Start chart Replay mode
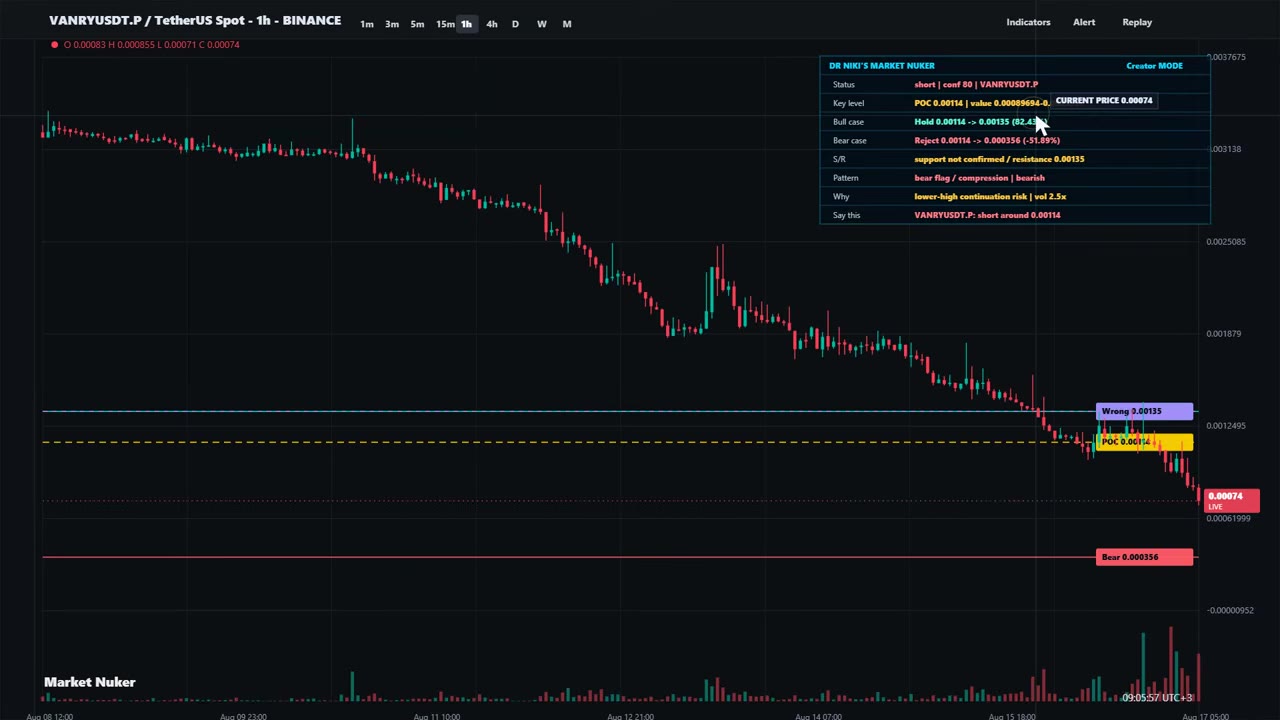This screenshot has width=1280, height=720. point(1137,22)
